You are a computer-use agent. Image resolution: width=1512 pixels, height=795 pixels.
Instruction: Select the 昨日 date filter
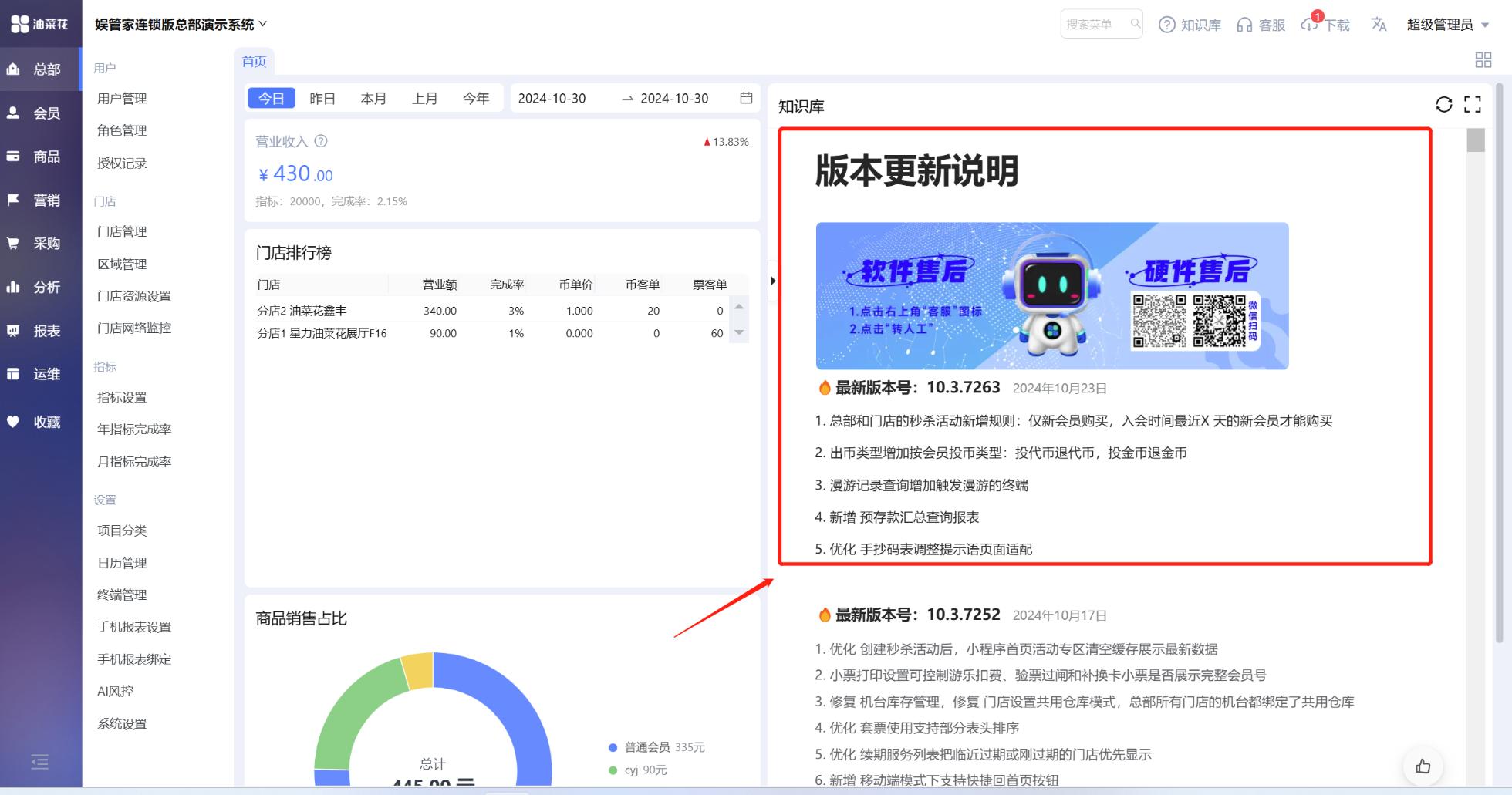[322, 98]
